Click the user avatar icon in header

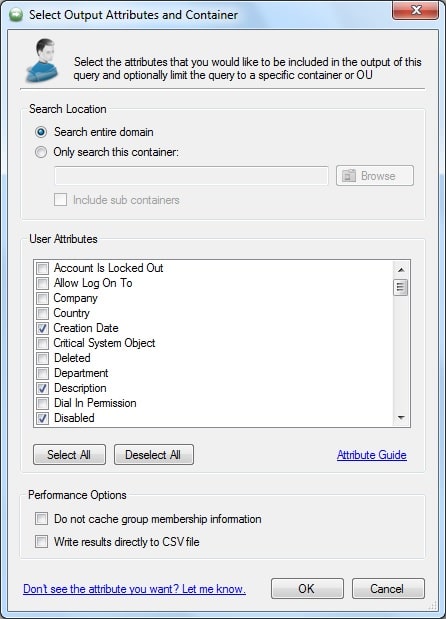point(42,60)
